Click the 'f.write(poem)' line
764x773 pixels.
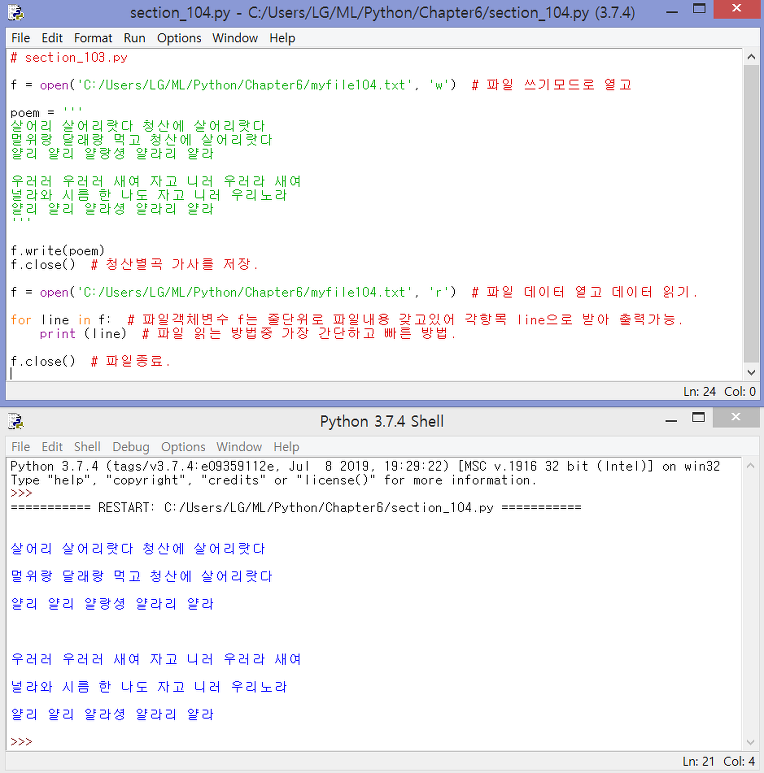(x=57, y=250)
